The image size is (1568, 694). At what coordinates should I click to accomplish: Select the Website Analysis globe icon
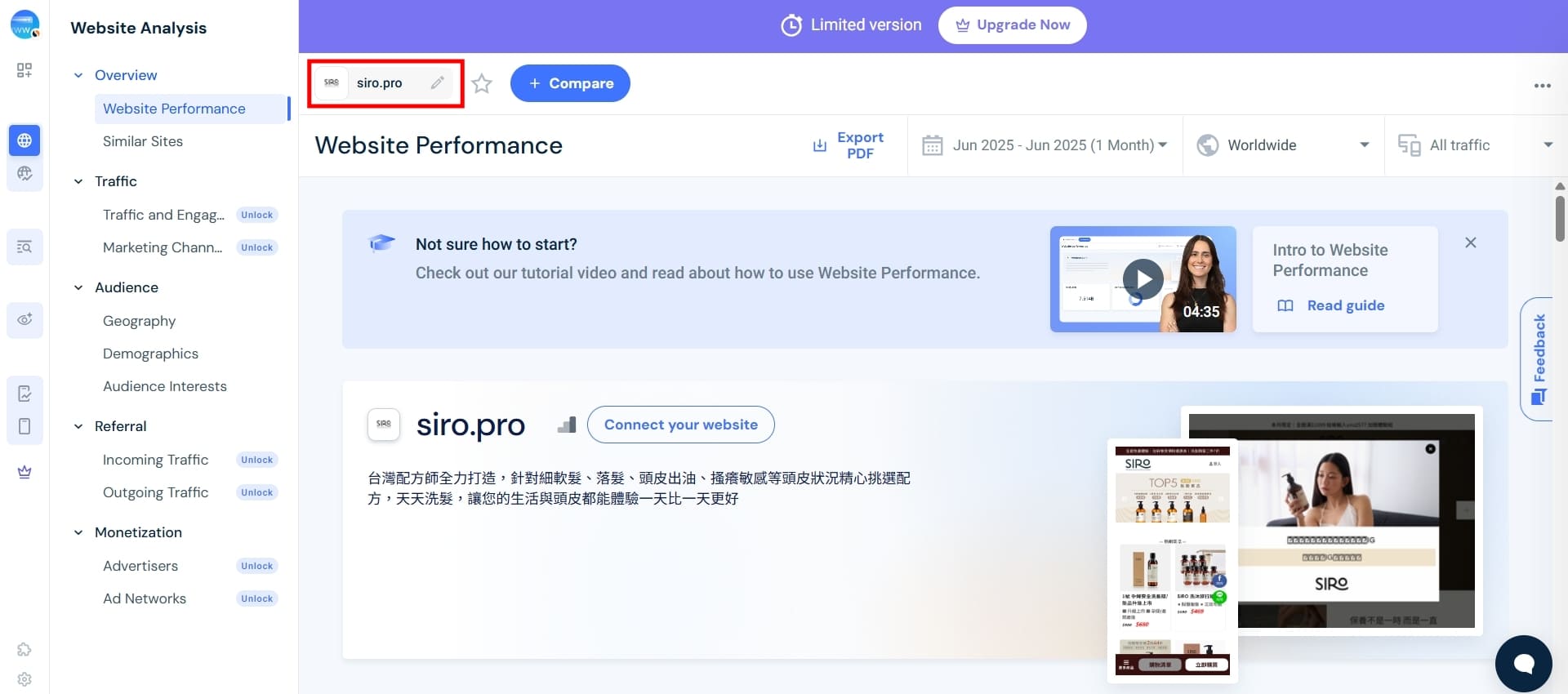24,140
